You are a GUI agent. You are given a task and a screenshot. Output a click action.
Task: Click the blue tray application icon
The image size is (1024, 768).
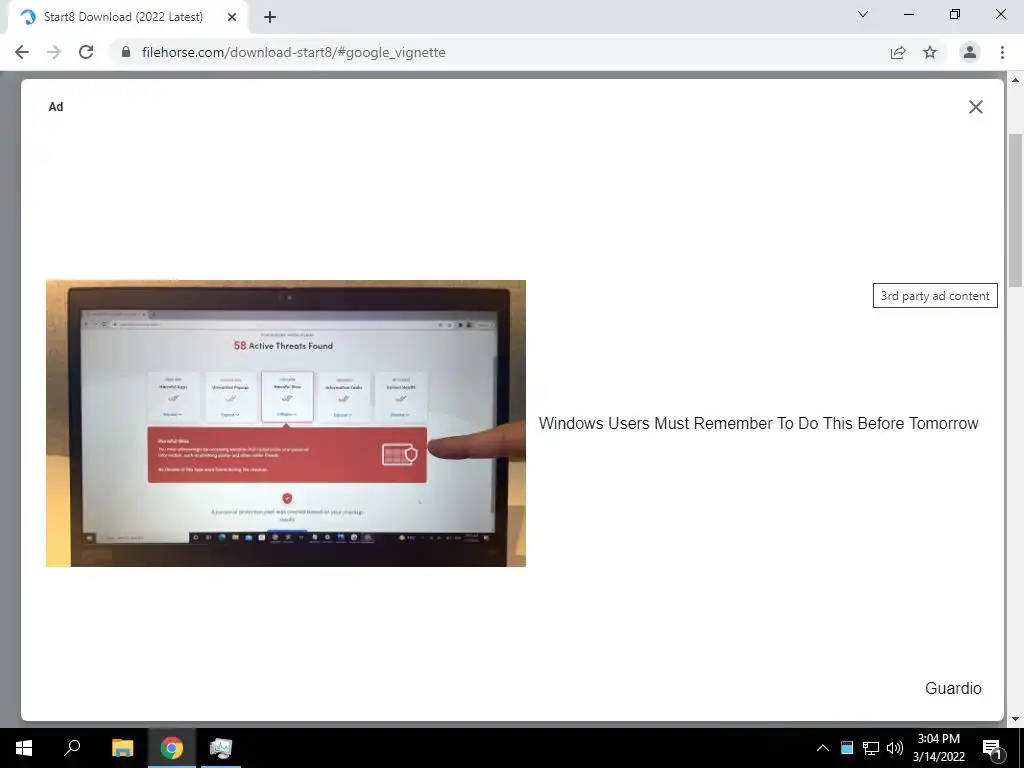point(847,748)
